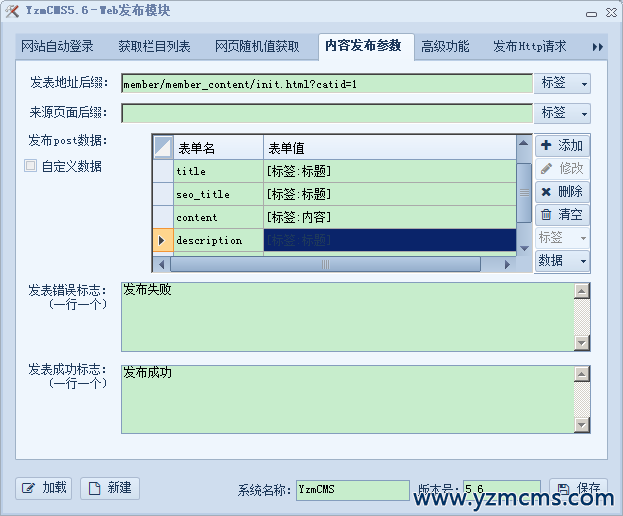Click the table's horizontal scroll right arrow

click(507, 265)
